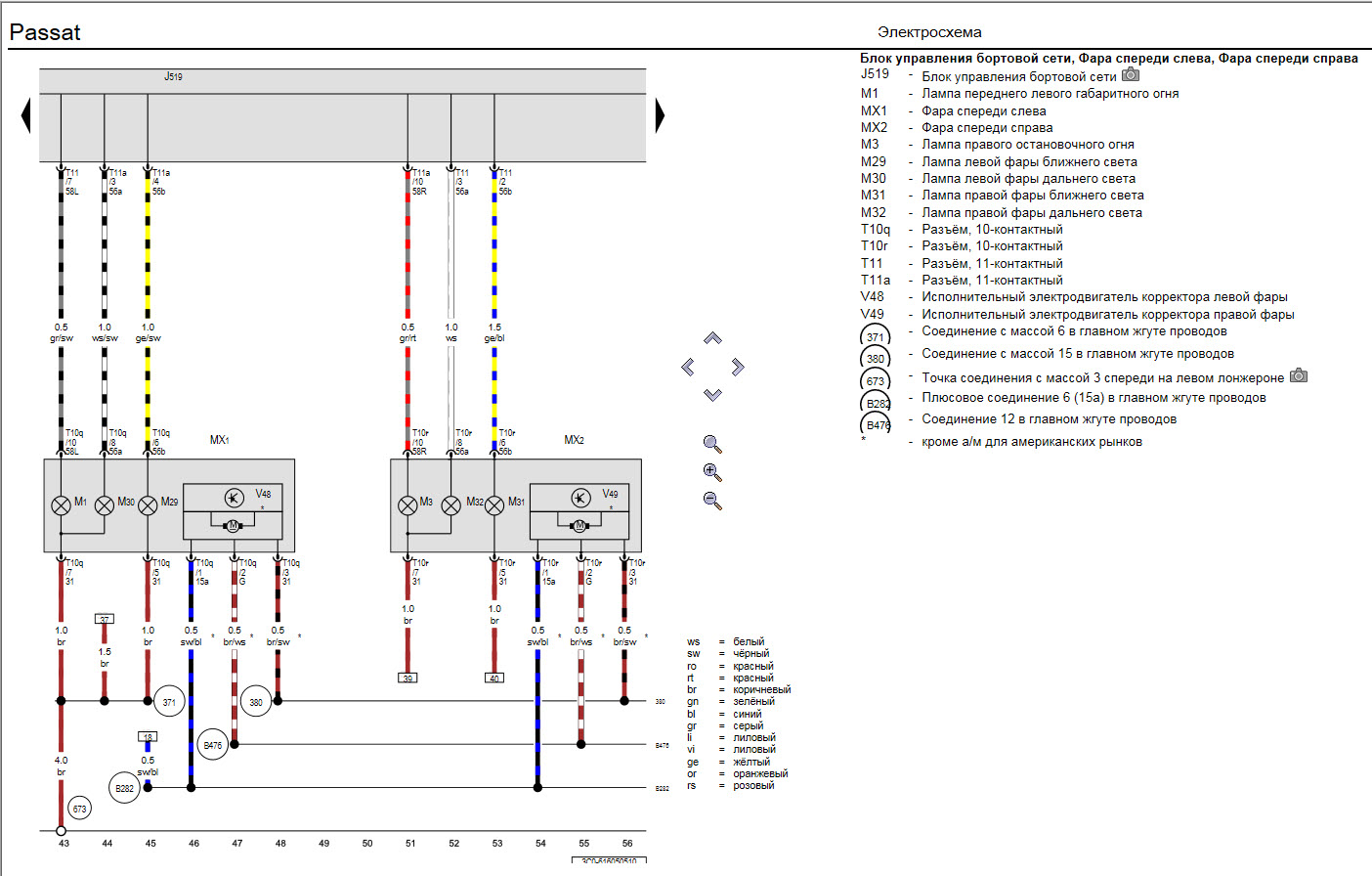Click the plain magnifier reset zoom icon
Screen dimensions: 1372x876
pos(712,444)
